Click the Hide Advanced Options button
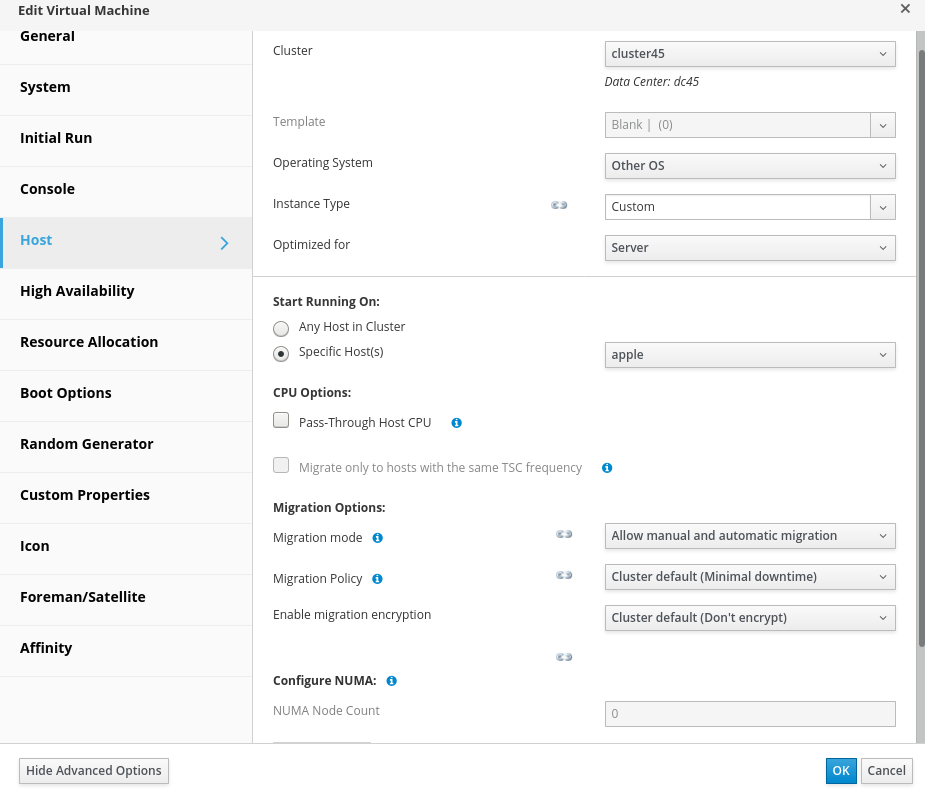The width and height of the screenshot is (925, 796). tap(94, 771)
